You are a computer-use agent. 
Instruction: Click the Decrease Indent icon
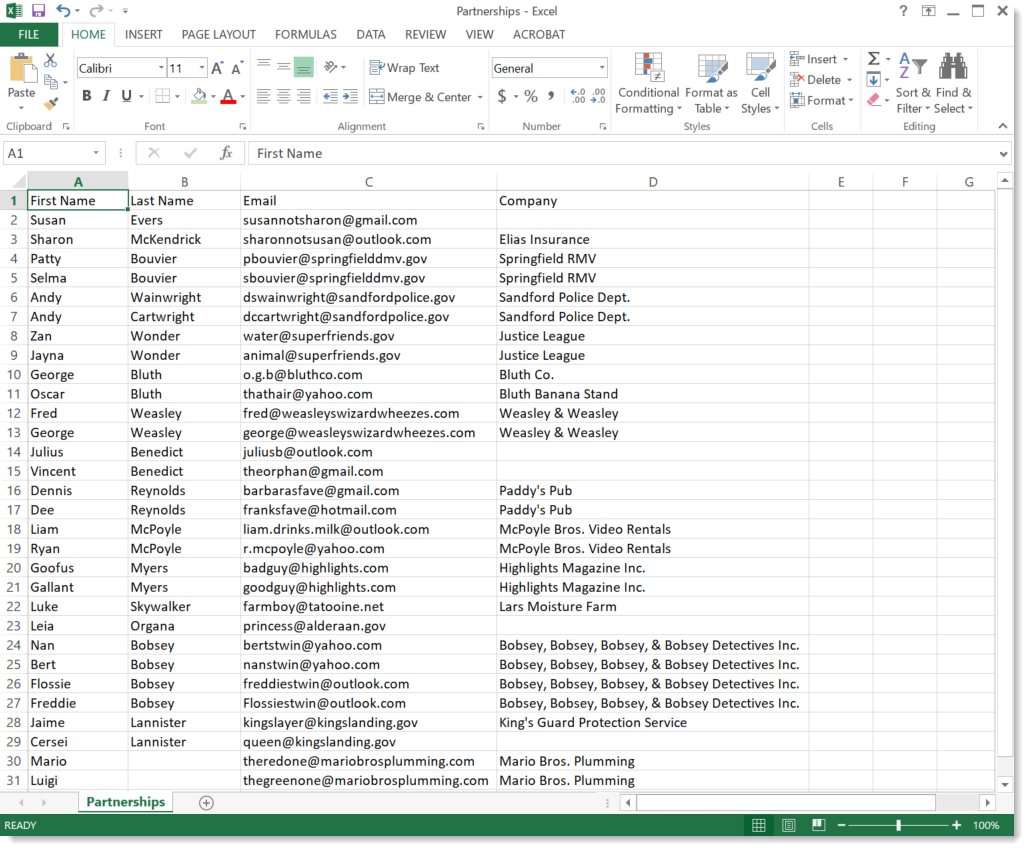click(x=331, y=96)
